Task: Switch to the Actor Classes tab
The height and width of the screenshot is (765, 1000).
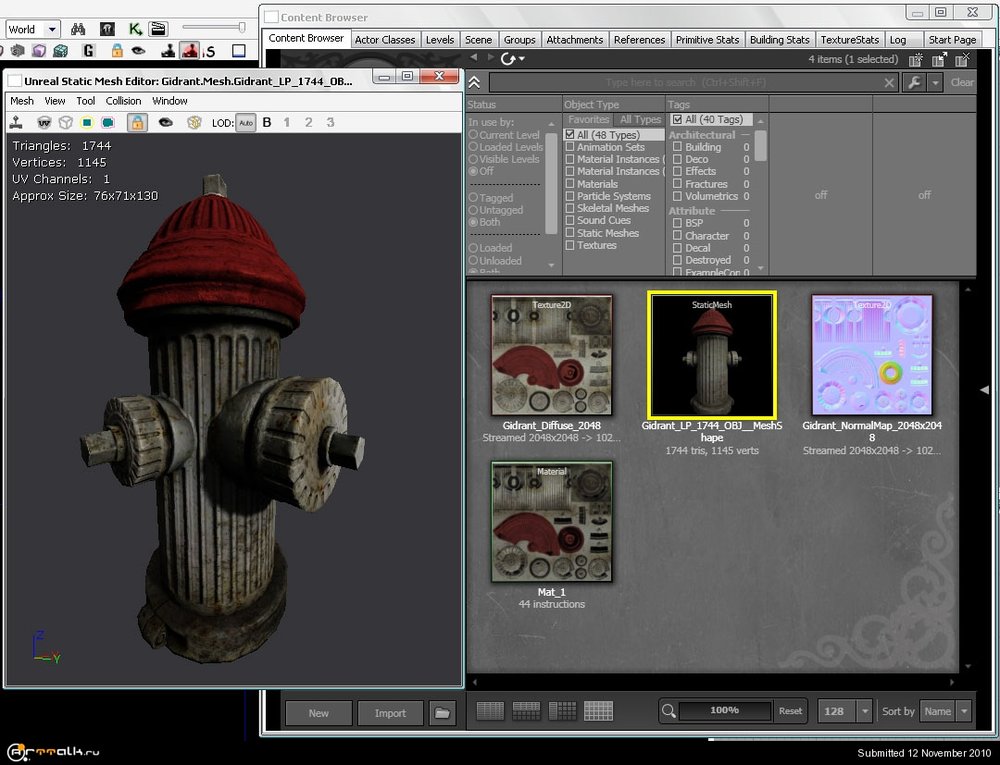Action: click(384, 40)
